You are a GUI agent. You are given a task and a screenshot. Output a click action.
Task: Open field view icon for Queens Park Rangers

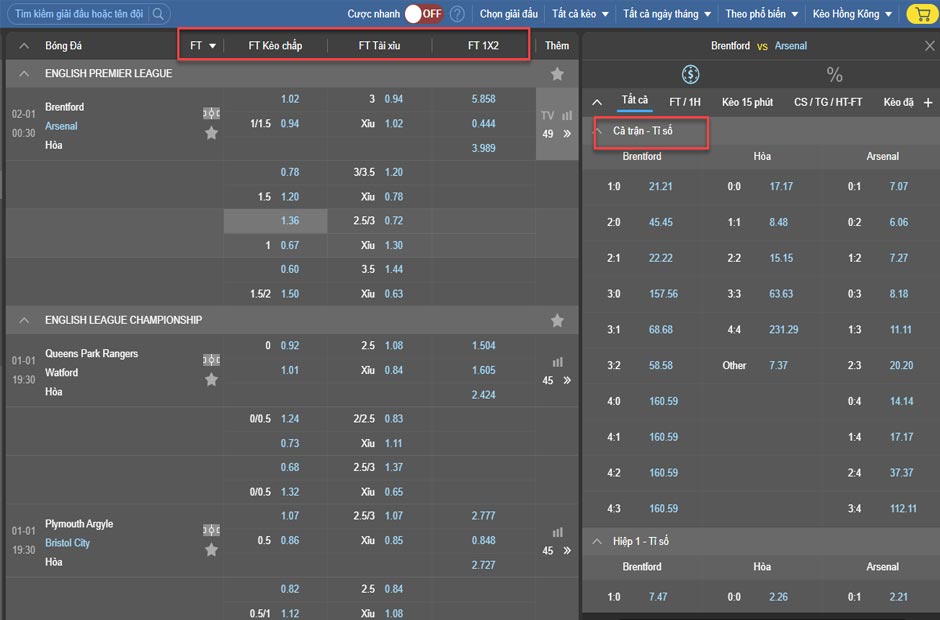(211, 359)
